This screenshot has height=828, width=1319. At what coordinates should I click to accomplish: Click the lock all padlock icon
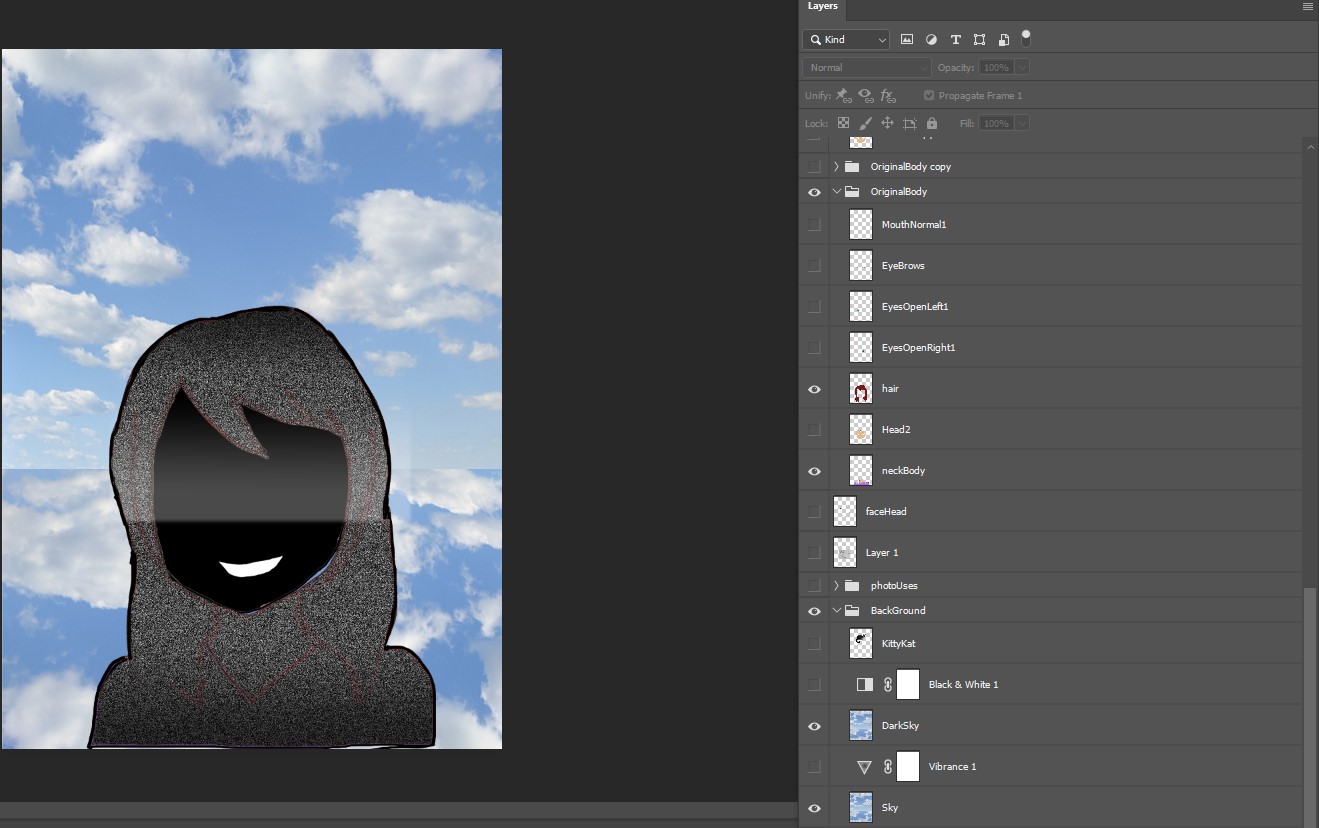coord(932,123)
